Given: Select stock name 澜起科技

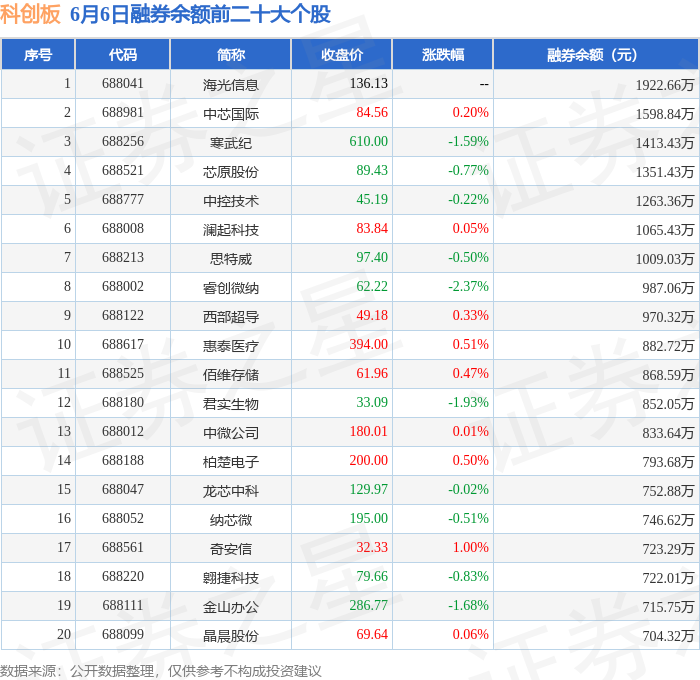Looking at the screenshot, I should 231,229.
